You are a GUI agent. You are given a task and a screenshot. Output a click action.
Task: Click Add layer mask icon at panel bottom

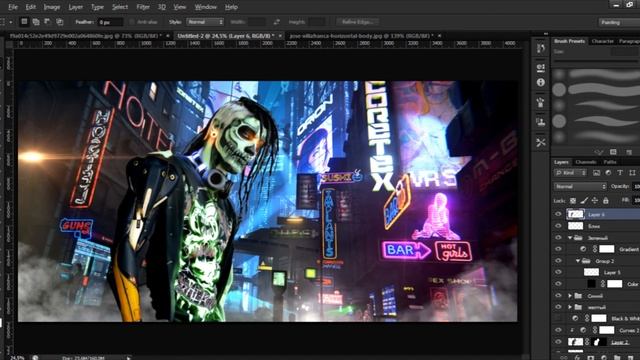coord(591,358)
